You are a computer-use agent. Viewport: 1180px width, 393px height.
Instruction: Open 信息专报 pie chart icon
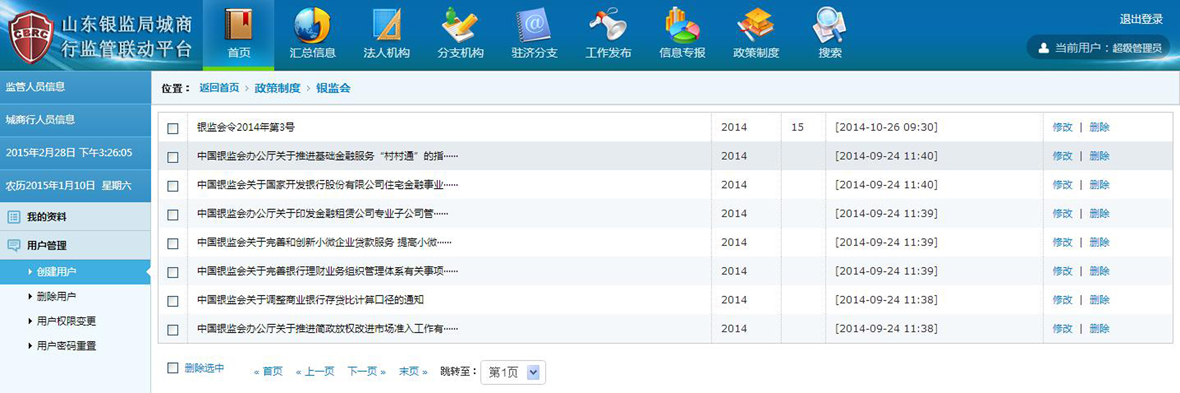tap(682, 24)
